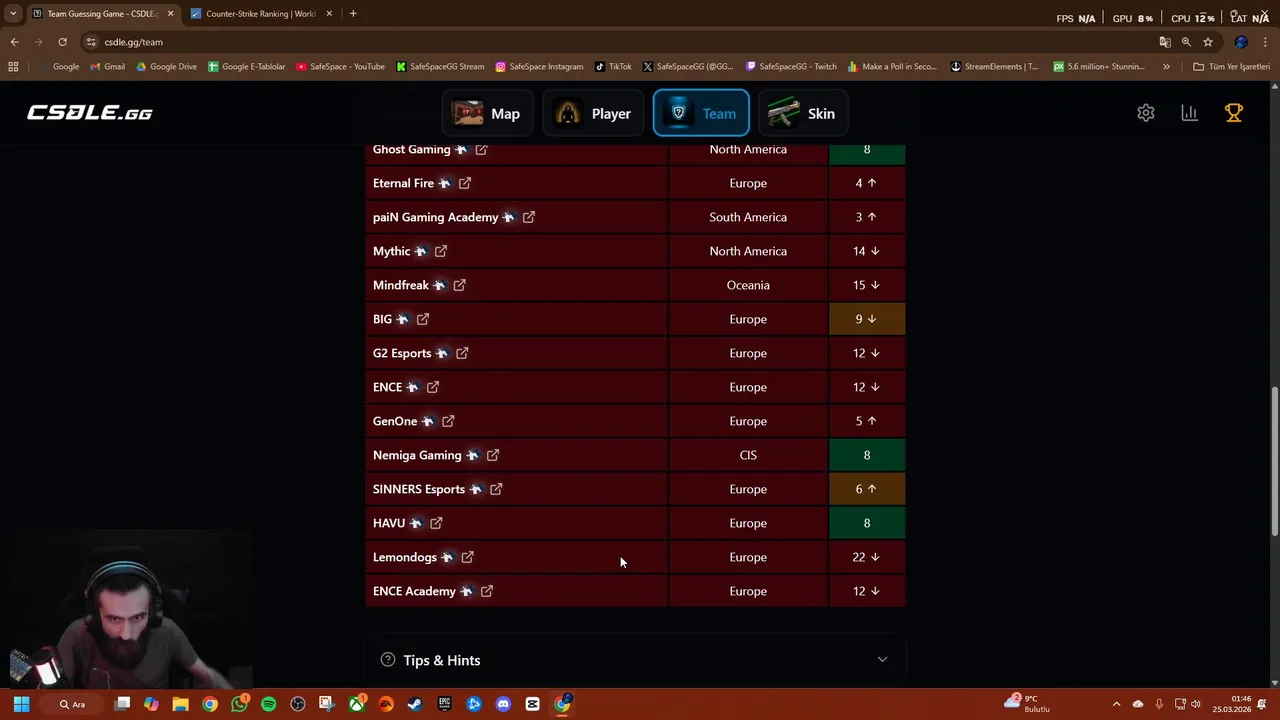Open HAVU external link icon
Viewport: 1280px width, 720px height.
click(436, 523)
